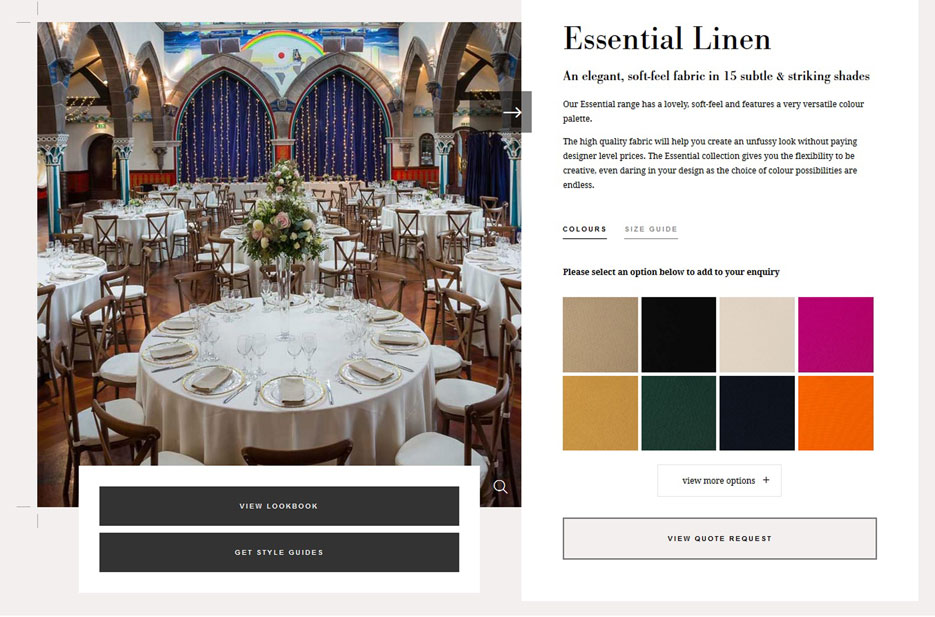Click the Essential Linen heading
The height and width of the screenshot is (617, 935).
[x=667, y=39]
